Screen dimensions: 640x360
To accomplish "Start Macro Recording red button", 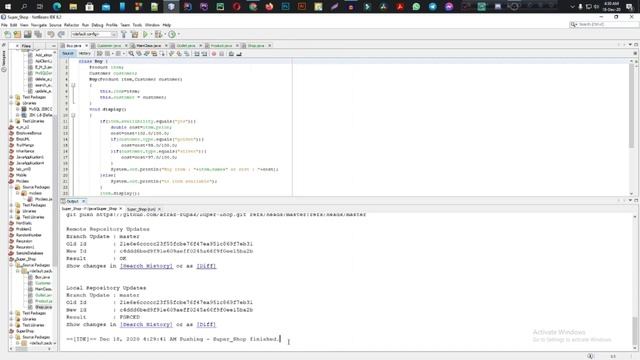I will 214,54.
